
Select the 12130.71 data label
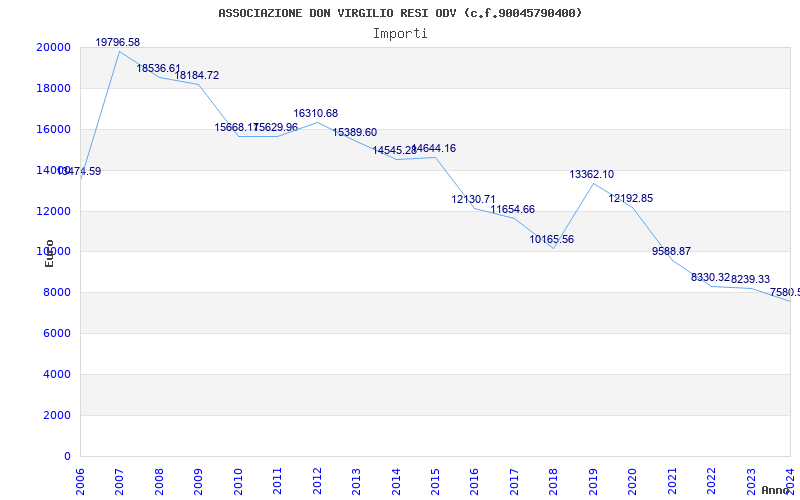[x=473, y=199]
